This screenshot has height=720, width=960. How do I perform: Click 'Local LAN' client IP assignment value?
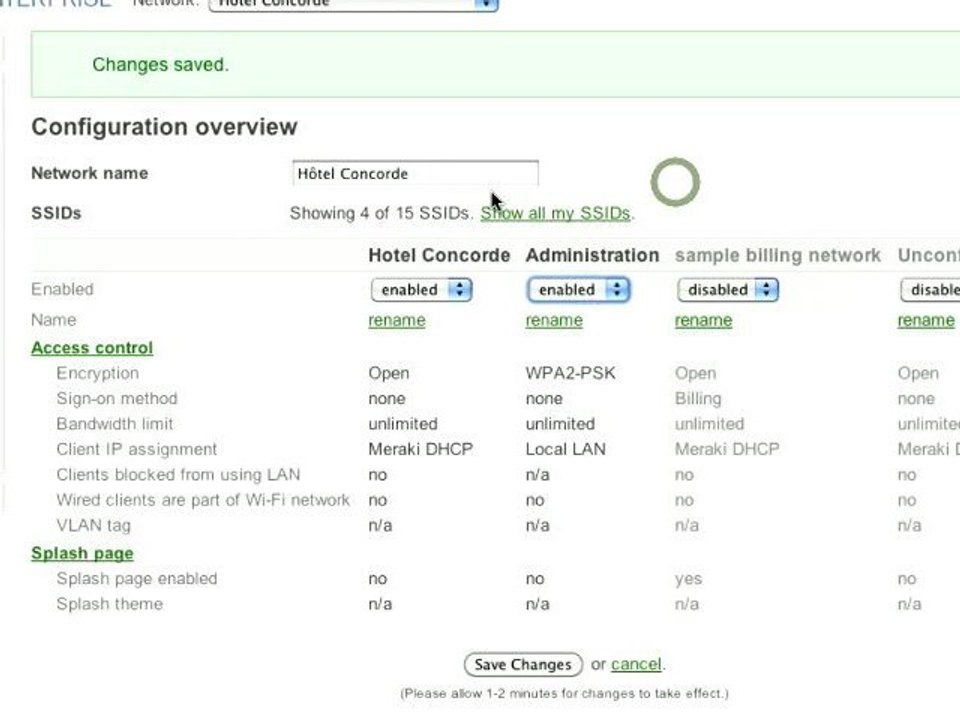click(565, 449)
